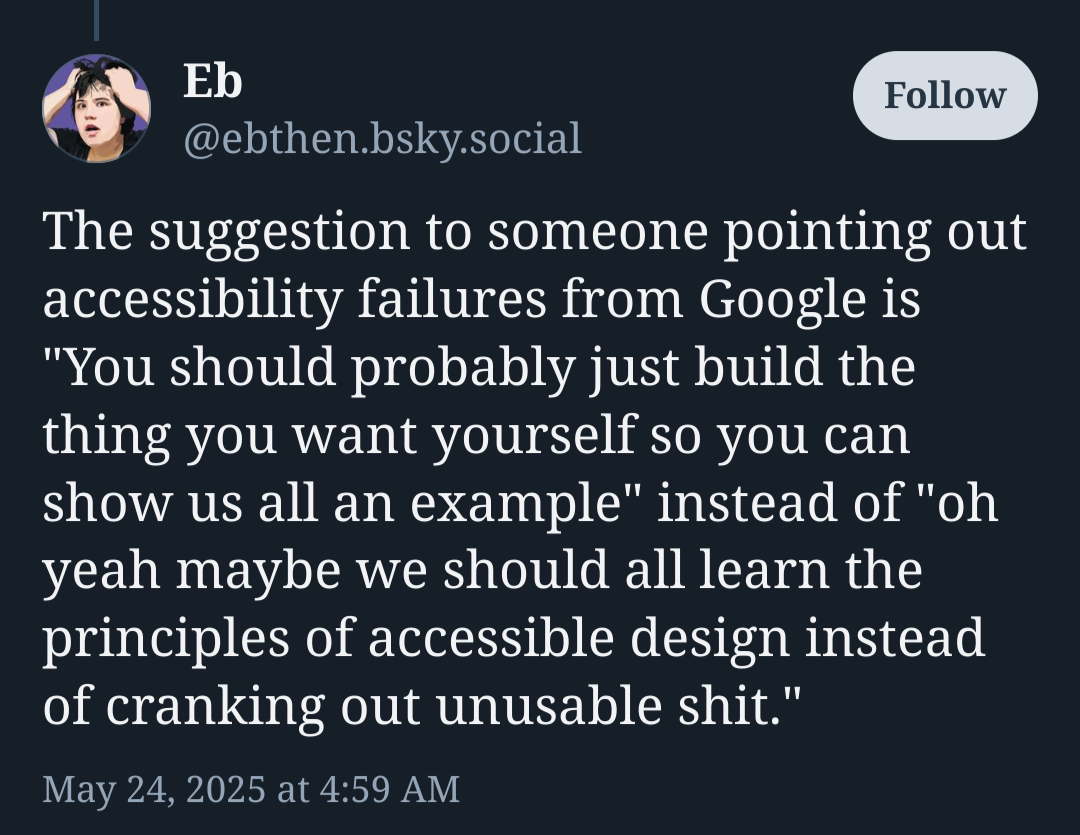The height and width of the screenshot is (835, 1080).
Task: Follow the Eb account
Action: [945, 95]
